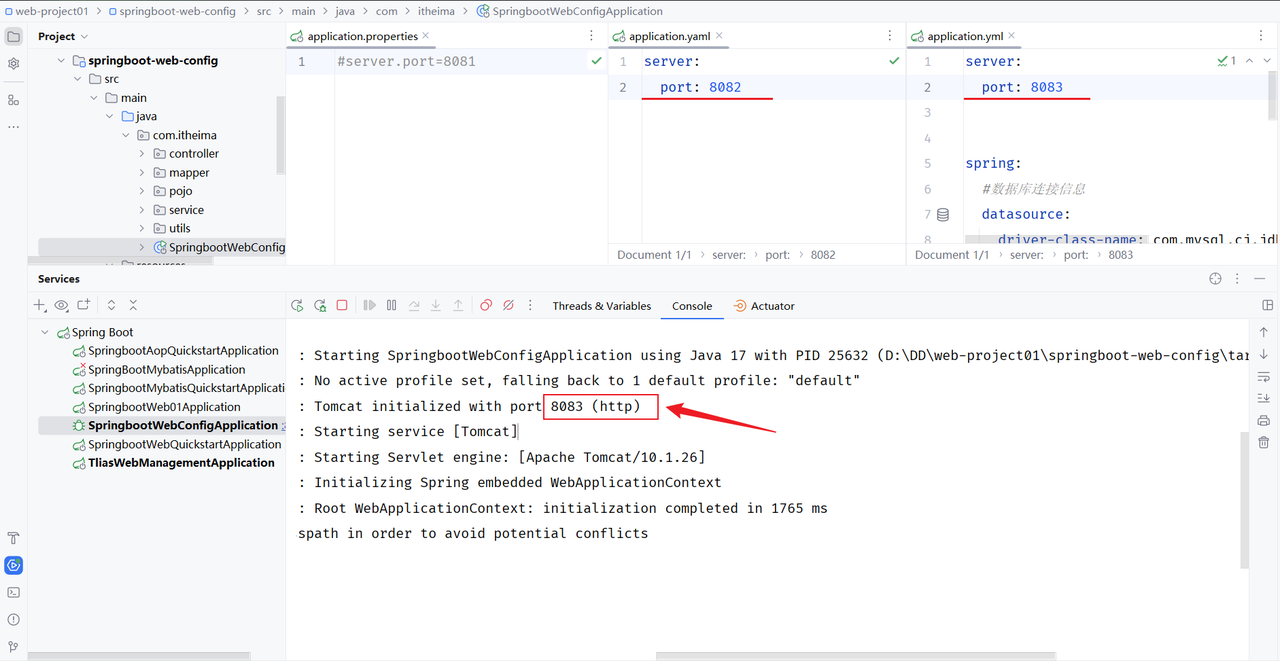Rerun in debug mode icon
This screenshot has width=1280, height=661.
pos(320,306)
